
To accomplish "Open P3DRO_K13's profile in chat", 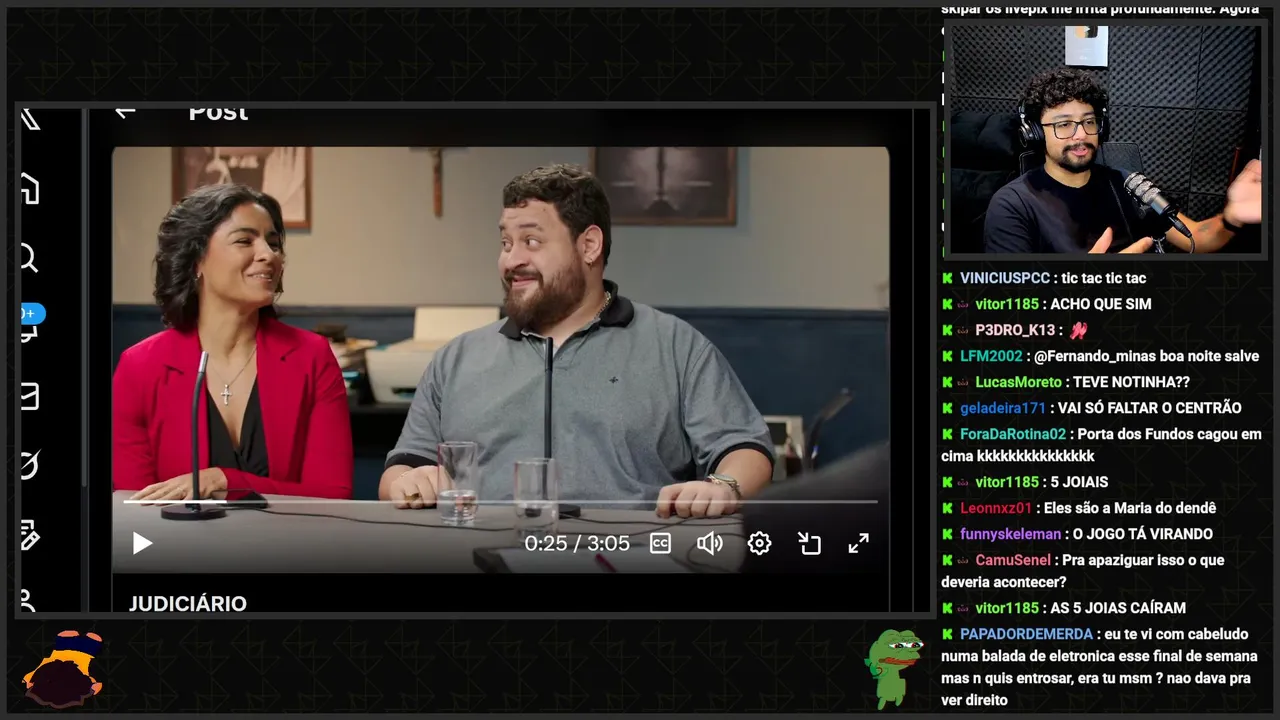I will point(1015,330).
